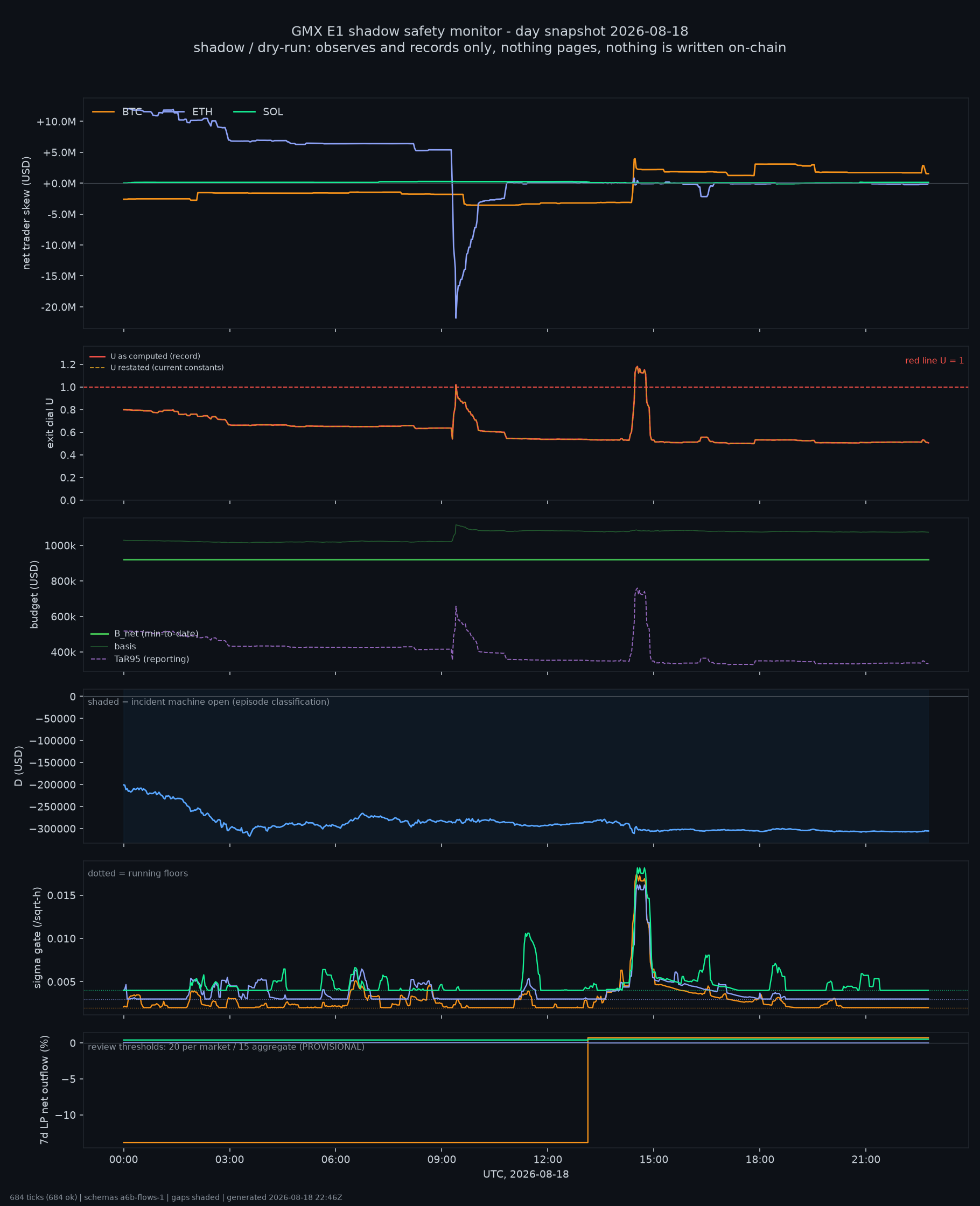Image resolution: width=980 pixels, height=1206 pixels.
Task: Click the "net trader skew (USD)" axis label
Action: pyautogui.click(x=26, y=213)
